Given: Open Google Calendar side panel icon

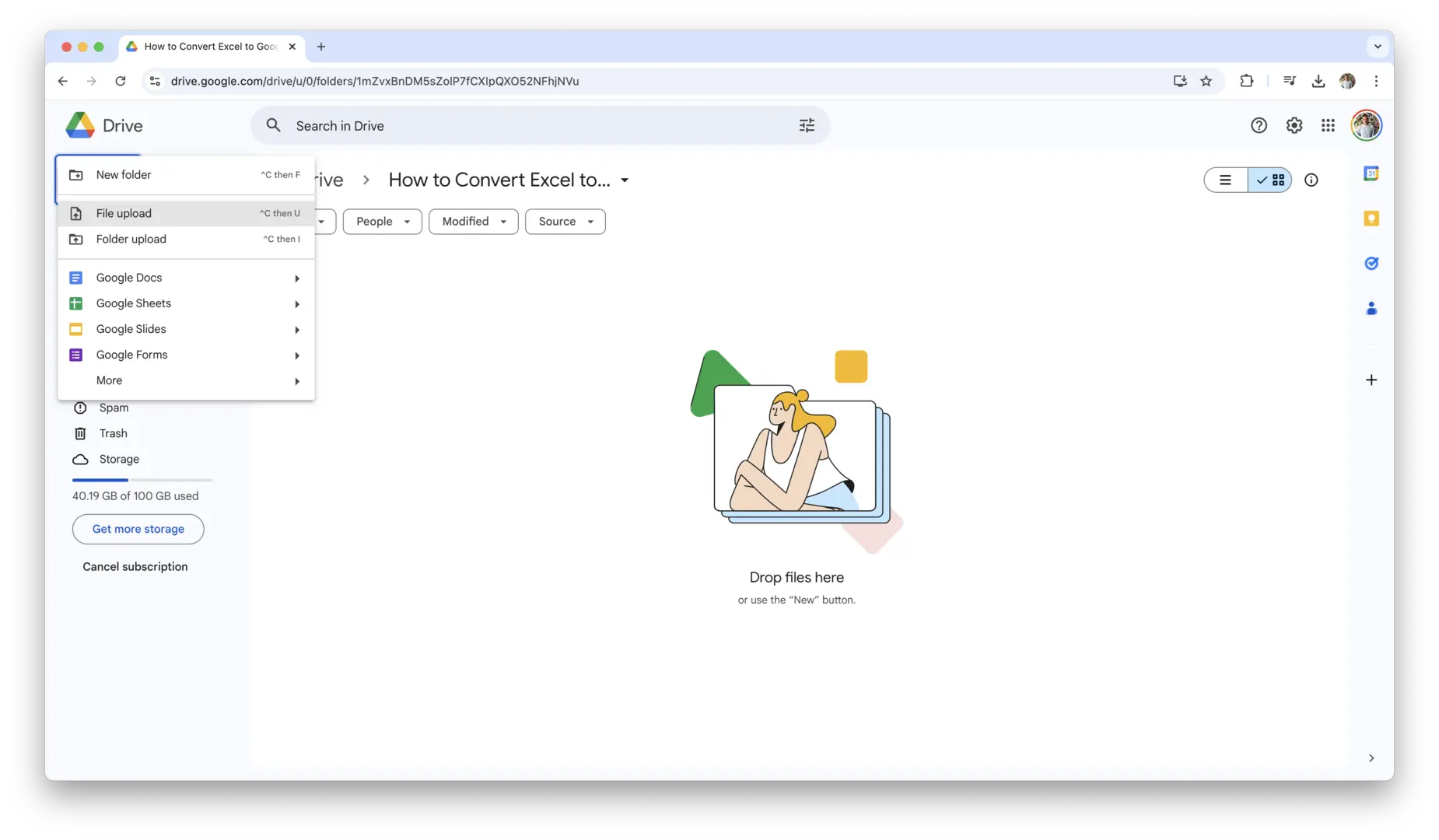Looking at the screenshot, I should pos(1371,174).
